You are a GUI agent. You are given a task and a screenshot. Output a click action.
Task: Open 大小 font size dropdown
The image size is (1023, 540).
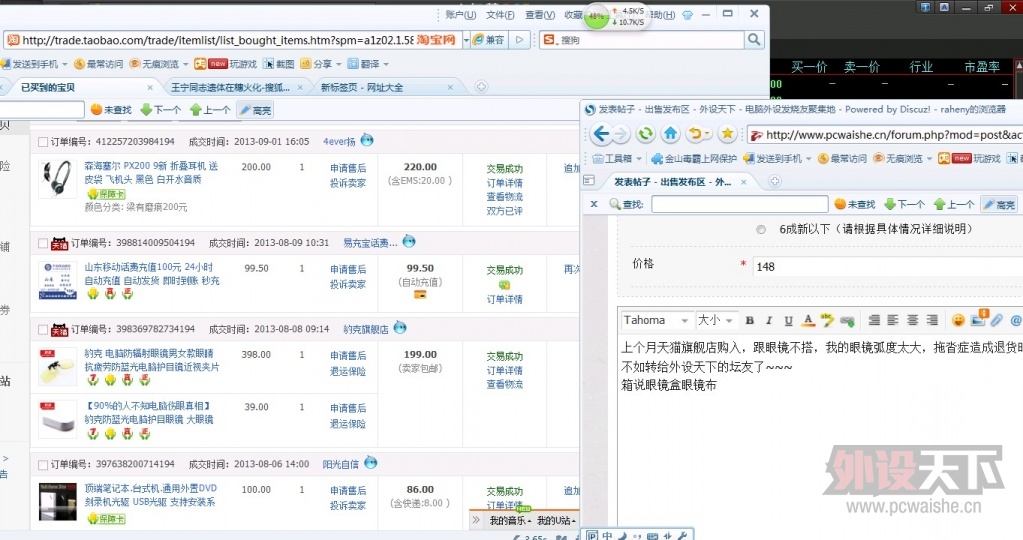715,320
